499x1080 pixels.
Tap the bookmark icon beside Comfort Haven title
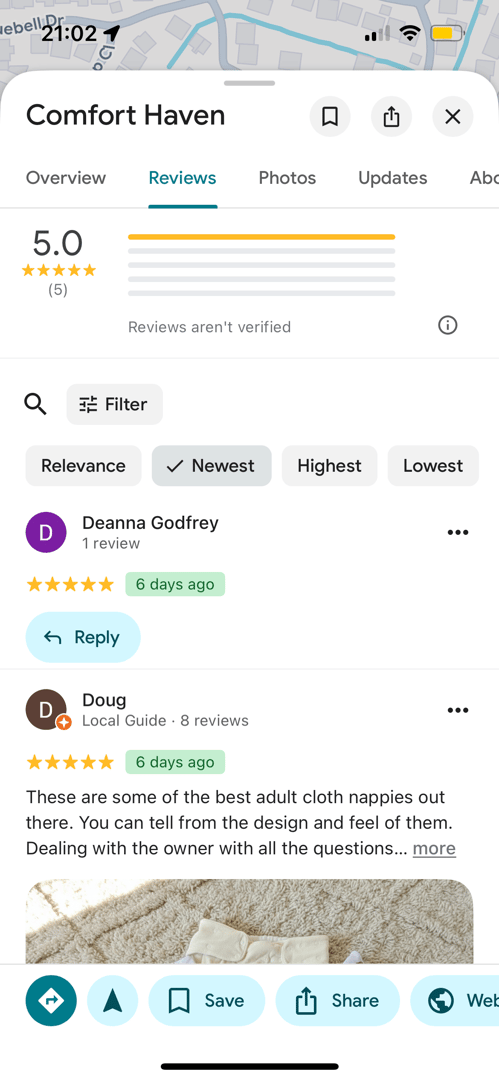(x=330, y=117)
